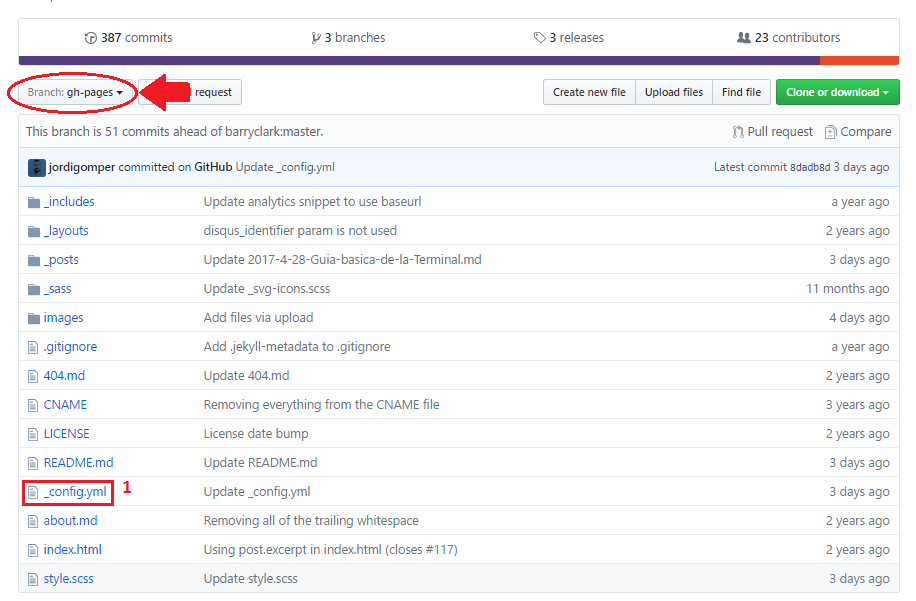Click commit message 'Update analytics snippet to use baseurl'

(313, 202)
